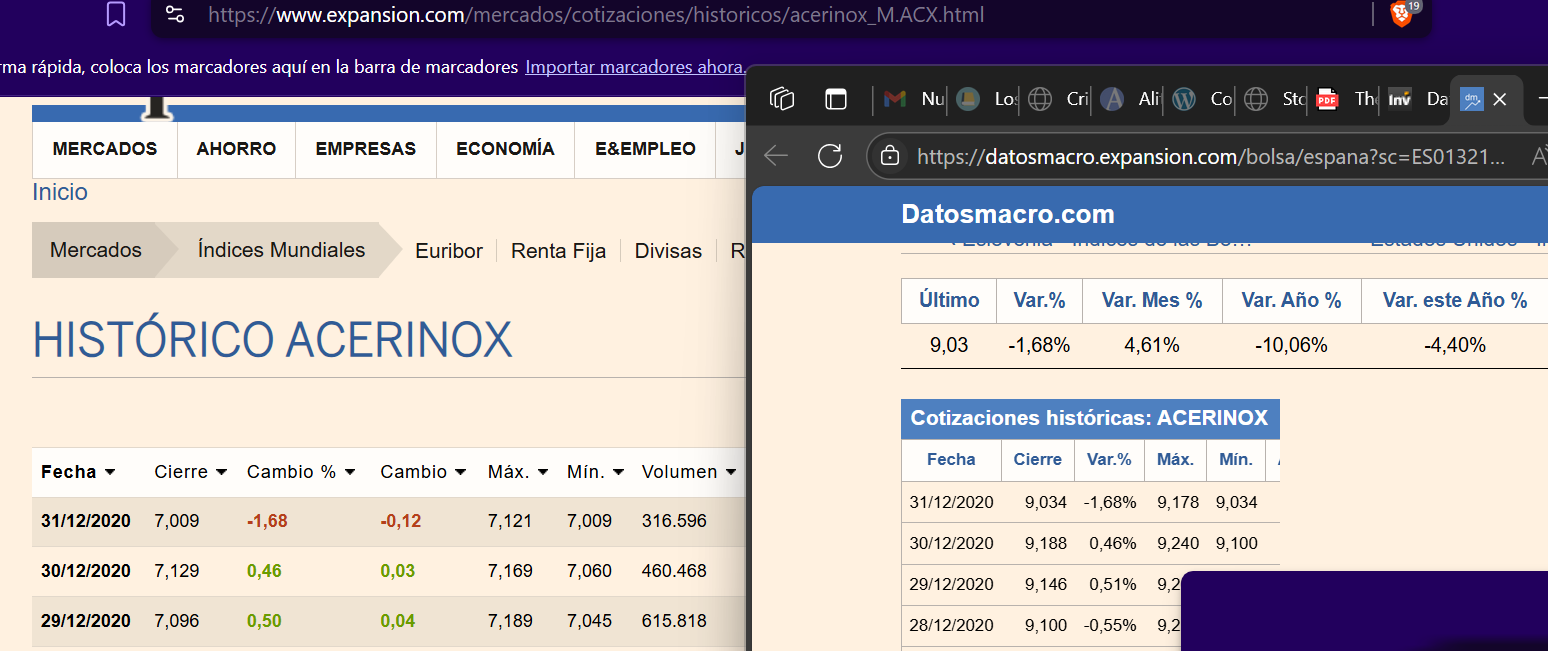Image resolution: width=1548 pixels, height=651 pixels.
Task: Click Fecha header in Datosmacro table
Action: (951, 459)
